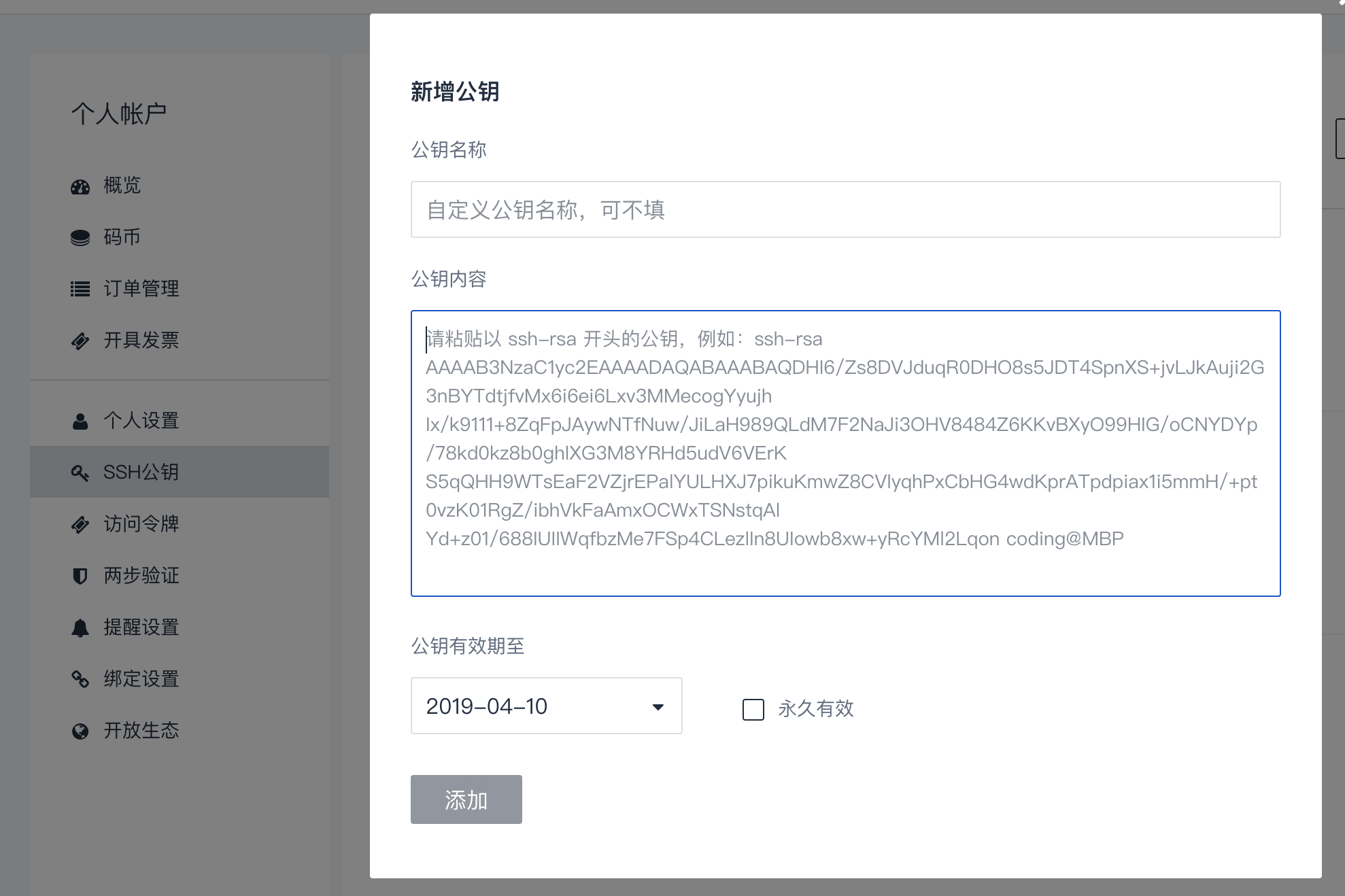Select the 提醒设置 bell icon
Screen dimensions: 1345x896
[80, 627]
